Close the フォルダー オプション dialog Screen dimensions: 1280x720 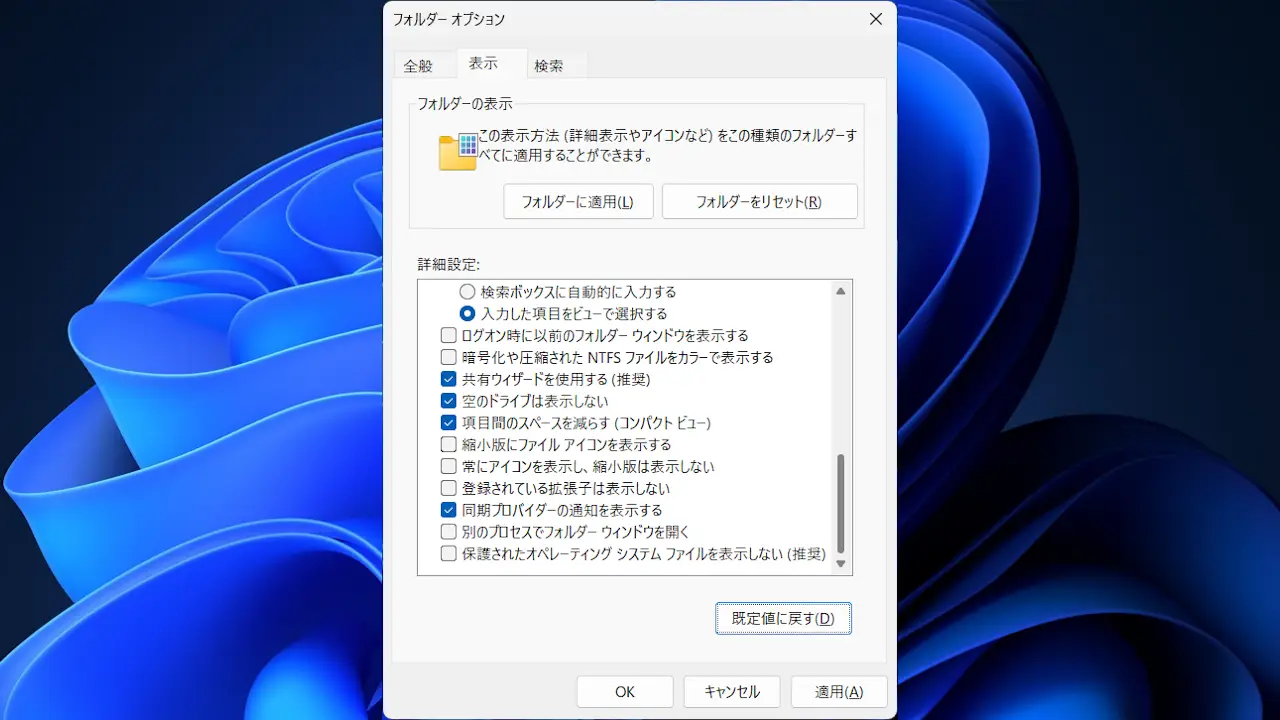click(875, 19)
